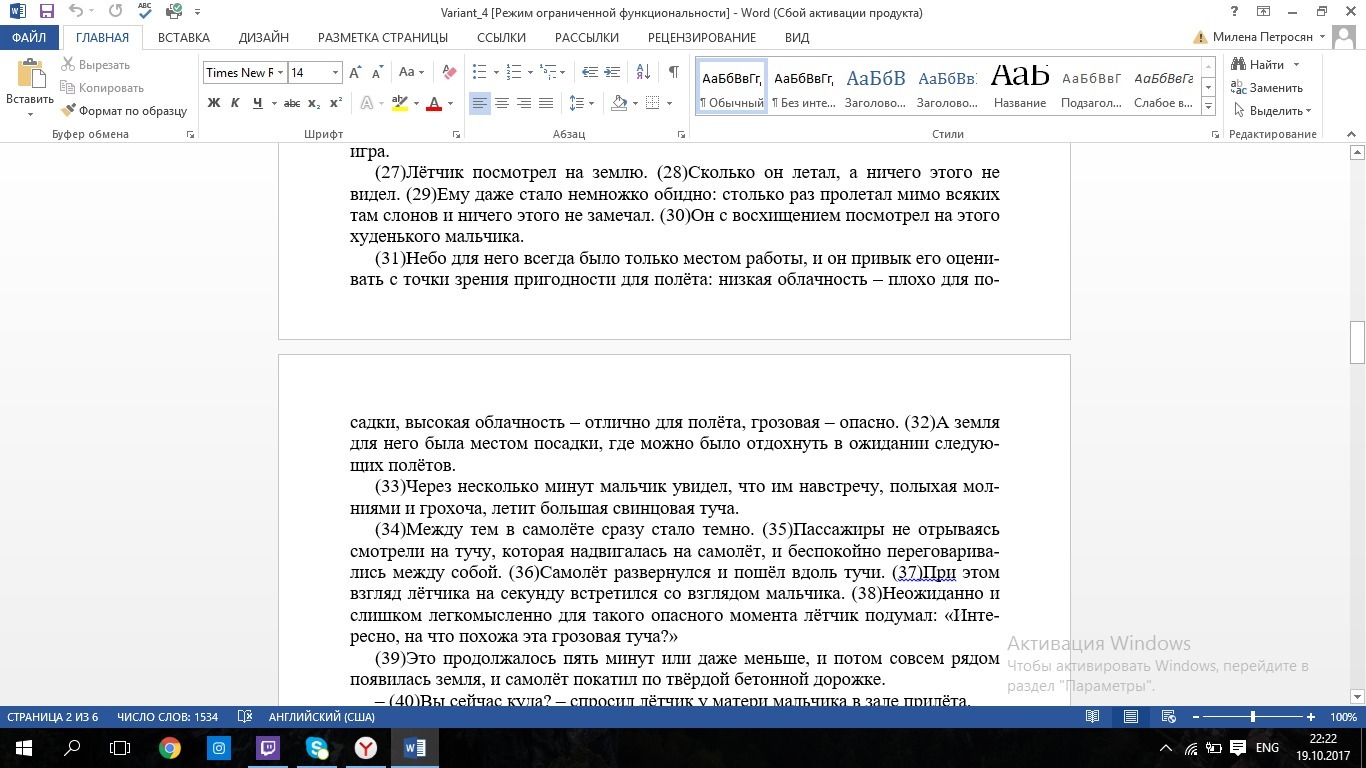The width and height of the screenshot is (1366, 768).
Task: Clear all formatting with the eraser icon
Action: pos(449,72)
